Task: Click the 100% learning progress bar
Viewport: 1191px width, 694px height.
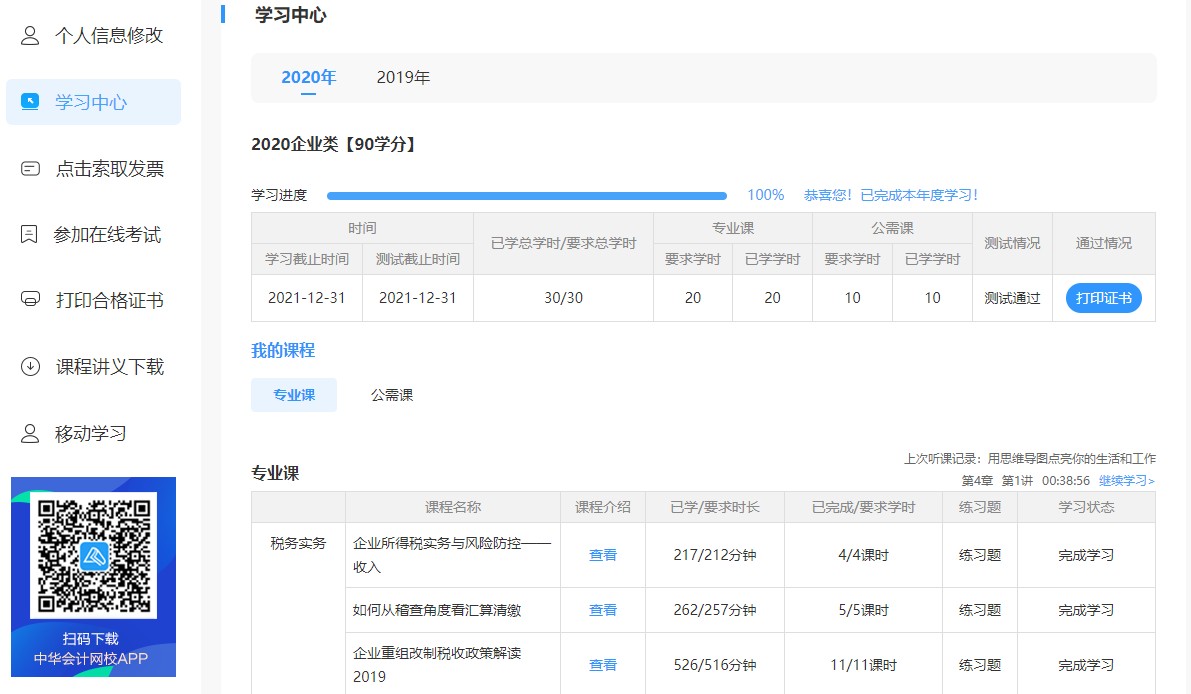Action: (530, 194)
